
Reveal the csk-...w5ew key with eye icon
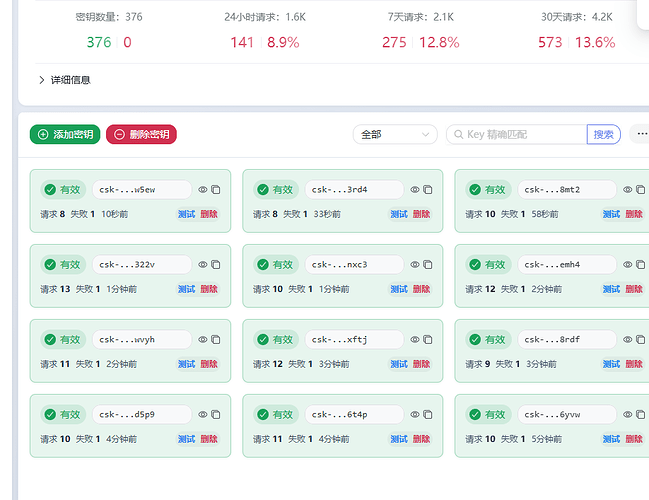pyautogui.click(x=202, y=190)
